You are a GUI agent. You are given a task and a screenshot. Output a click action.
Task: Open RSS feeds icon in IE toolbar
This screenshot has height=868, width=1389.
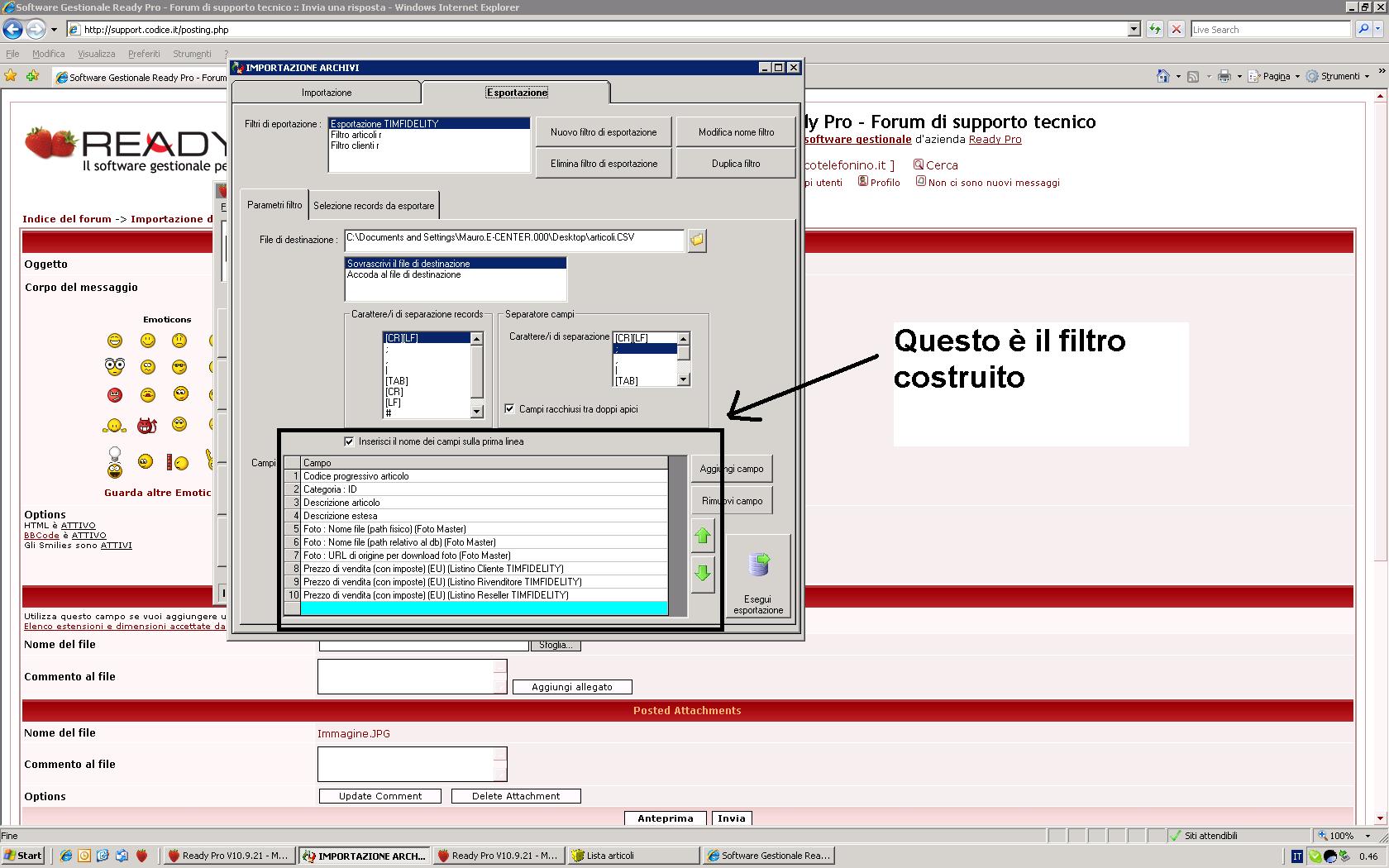pyautogui.click(x=1193, y=76)
